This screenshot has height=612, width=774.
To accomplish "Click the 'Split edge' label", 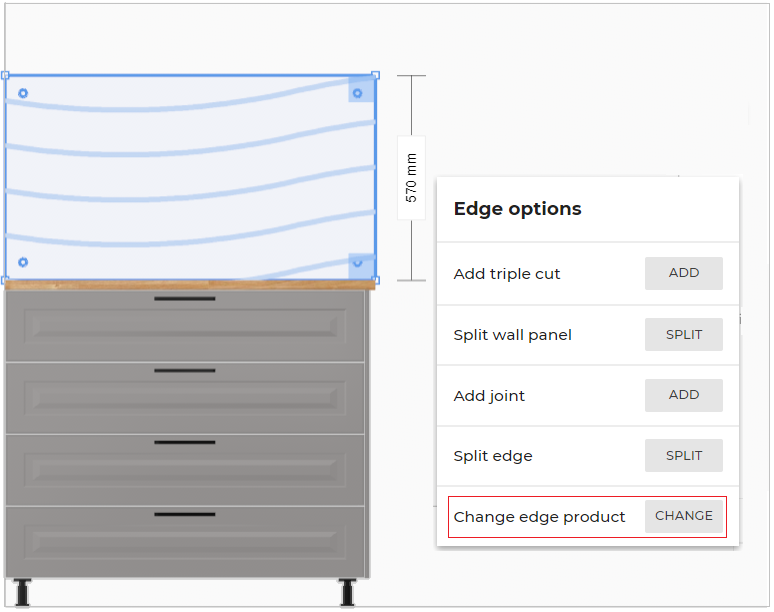I will [493, 456].
